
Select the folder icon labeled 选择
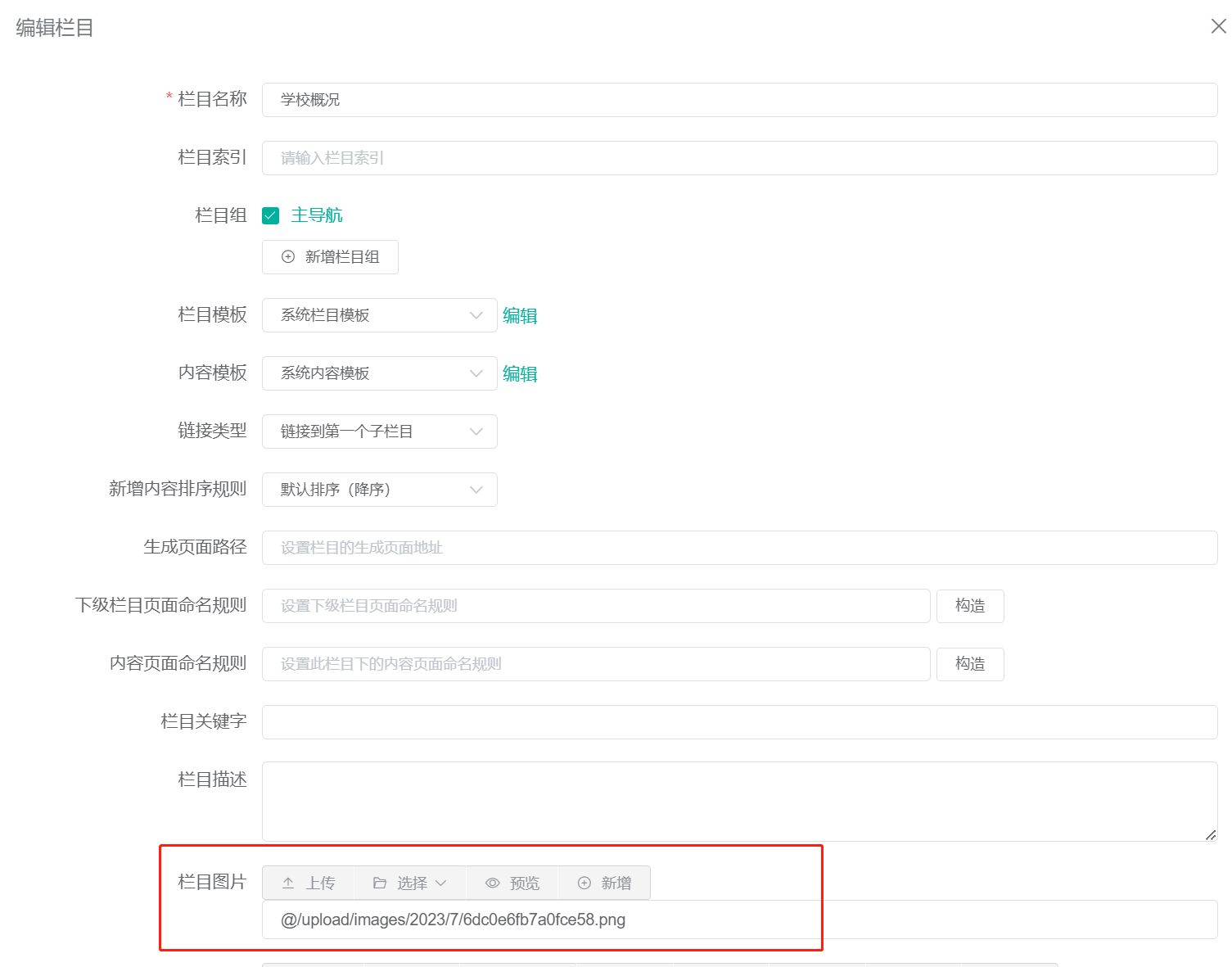(x=381, y=883)
